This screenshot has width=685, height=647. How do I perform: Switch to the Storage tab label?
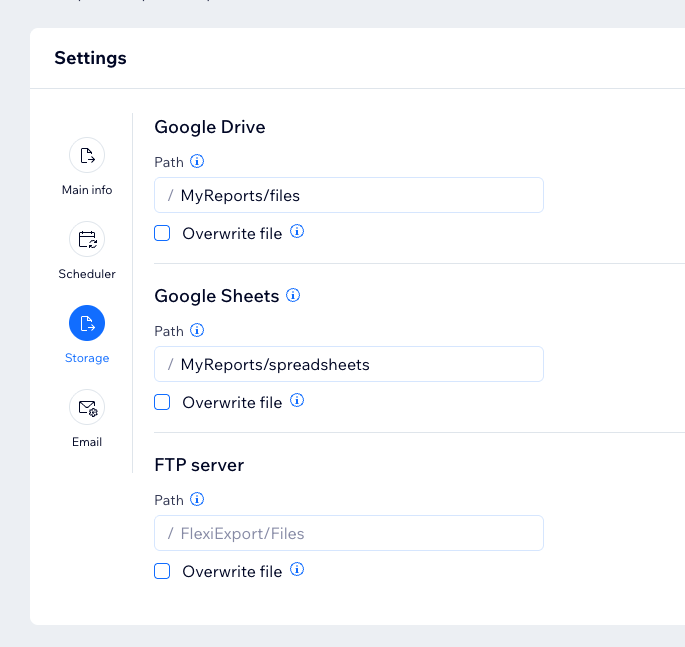pyautogui.click(x=87, y=358)
